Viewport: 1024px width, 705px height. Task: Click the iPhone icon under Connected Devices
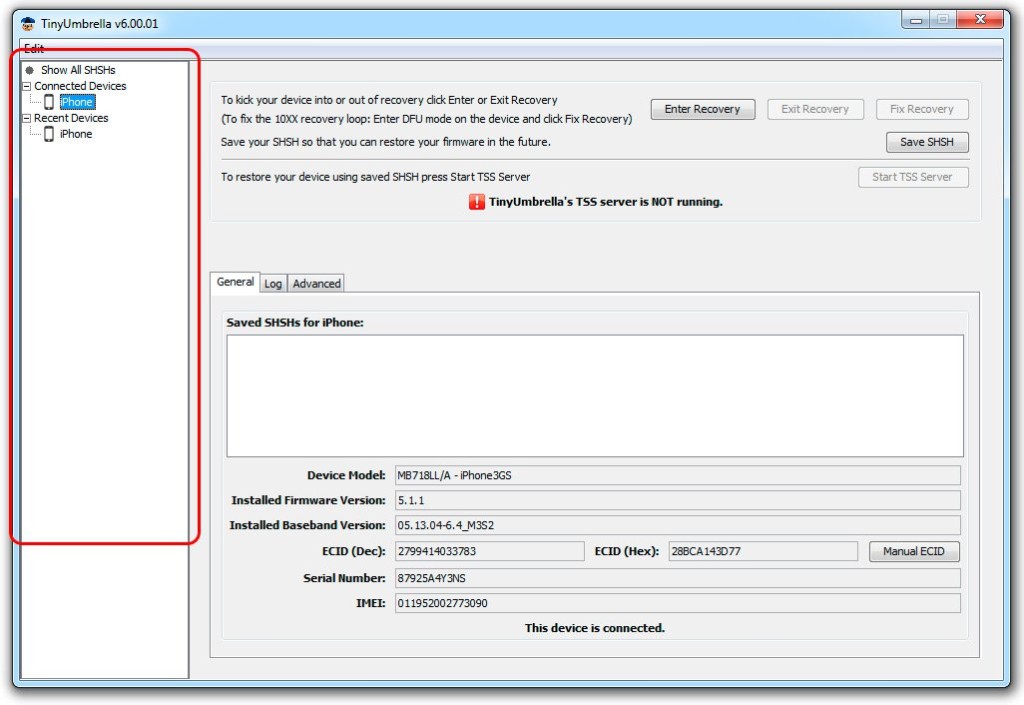[x=49, y=102]
